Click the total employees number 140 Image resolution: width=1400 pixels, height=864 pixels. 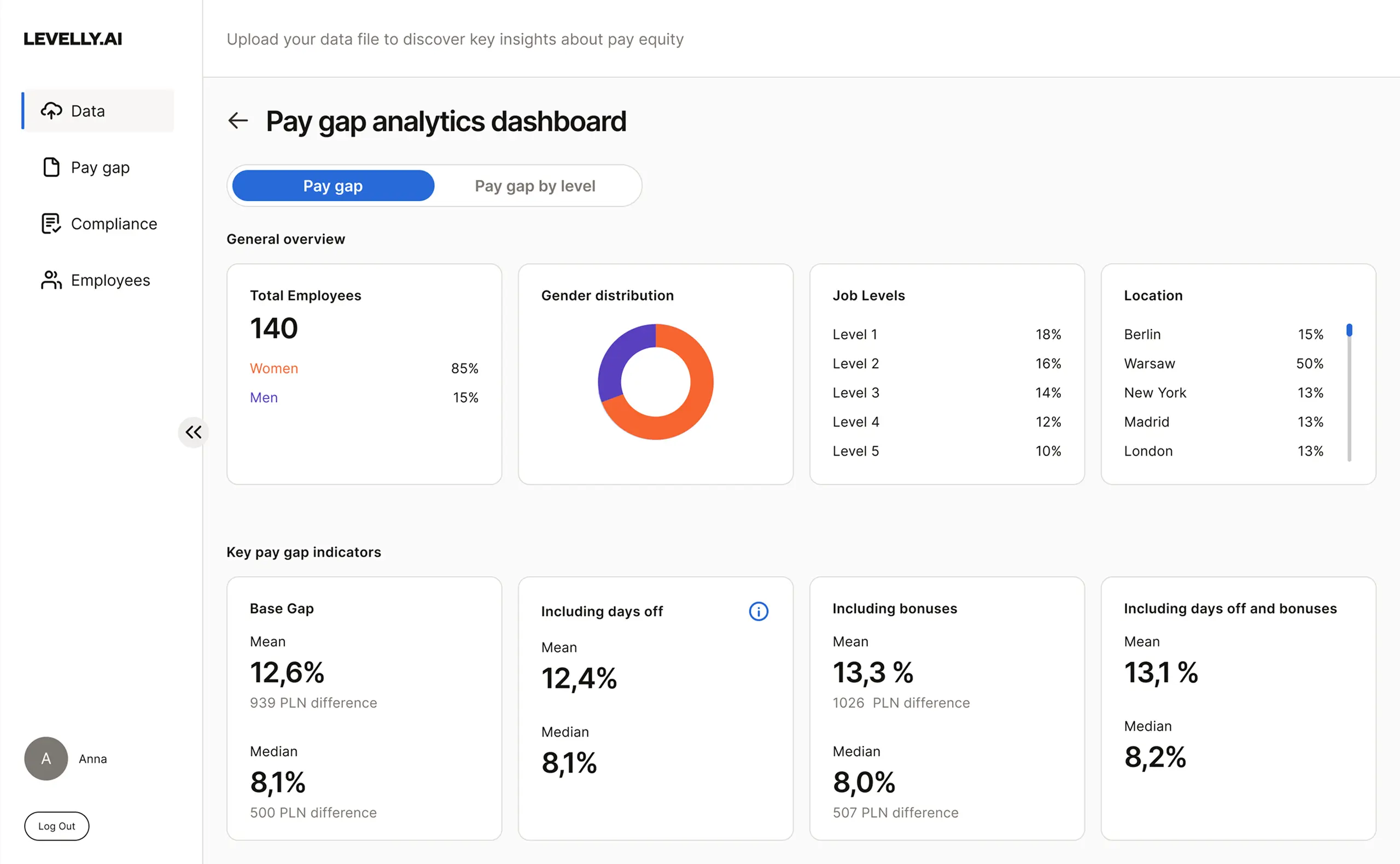[274, 328]
